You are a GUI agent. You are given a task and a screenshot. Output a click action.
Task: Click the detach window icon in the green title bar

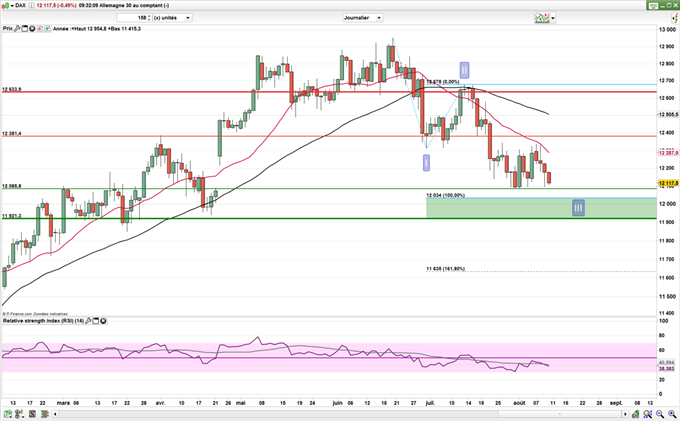[x=653, y=6]
